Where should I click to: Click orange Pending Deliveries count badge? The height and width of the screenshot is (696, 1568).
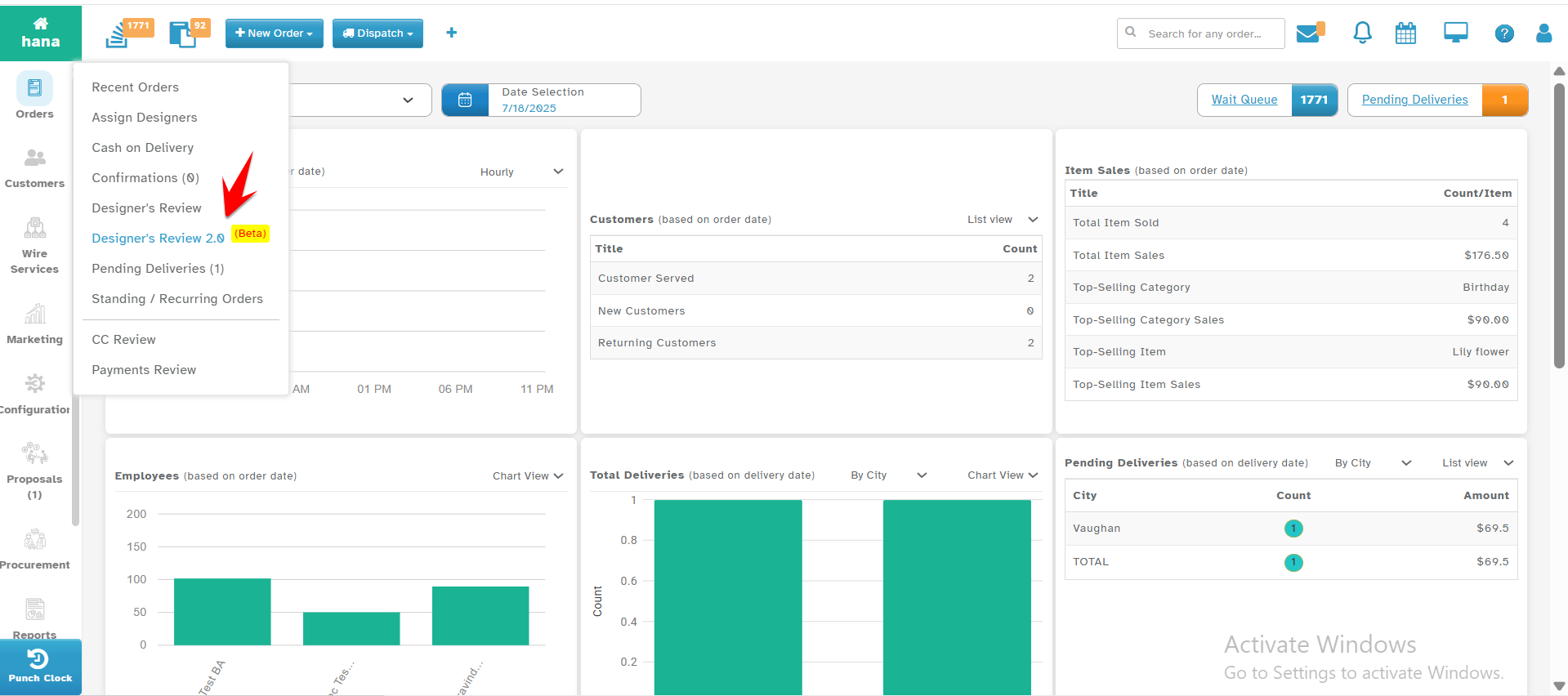[x=1504, y=100]
